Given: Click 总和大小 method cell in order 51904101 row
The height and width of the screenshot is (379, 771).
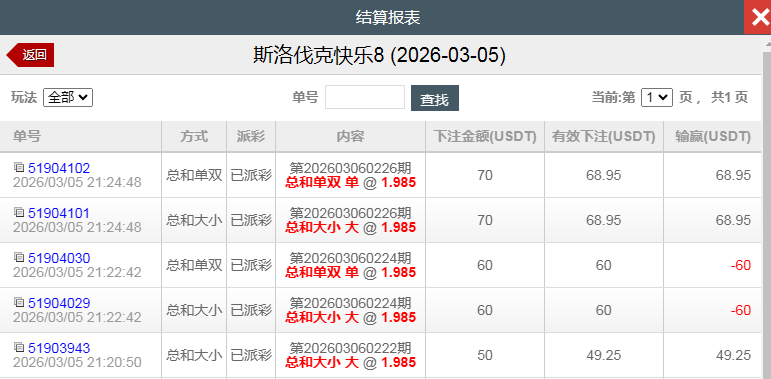Looking at the screenshot, I should [x=194, y=220].
